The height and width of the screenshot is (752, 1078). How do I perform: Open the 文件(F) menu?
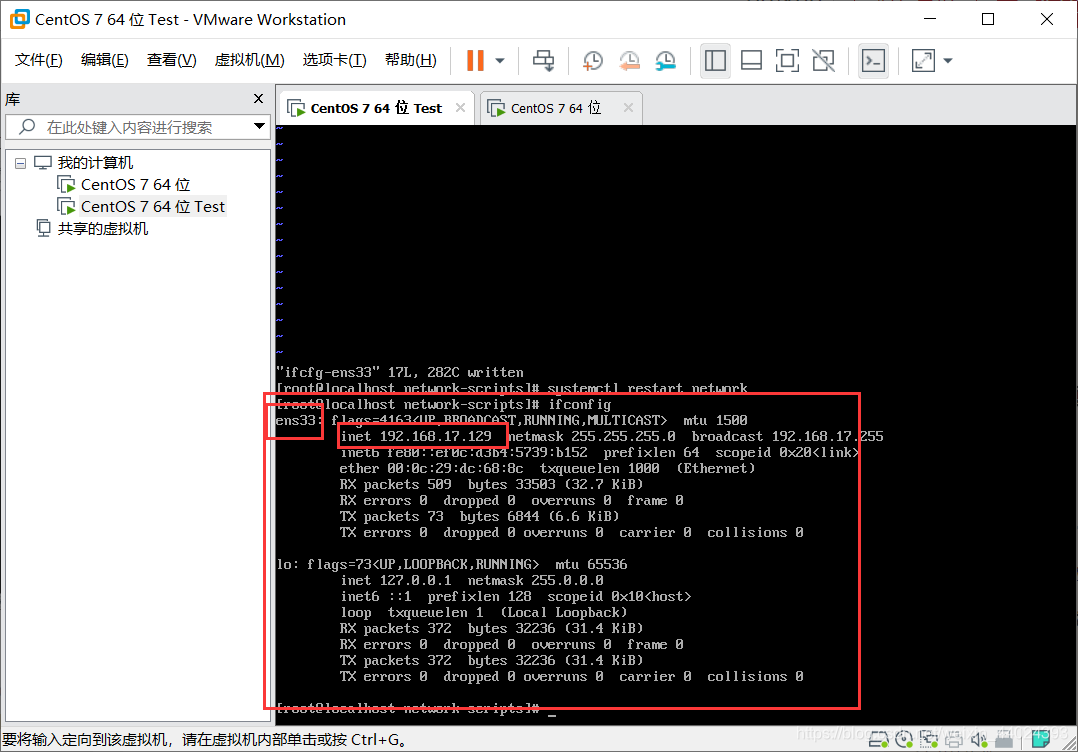point(38,60)
